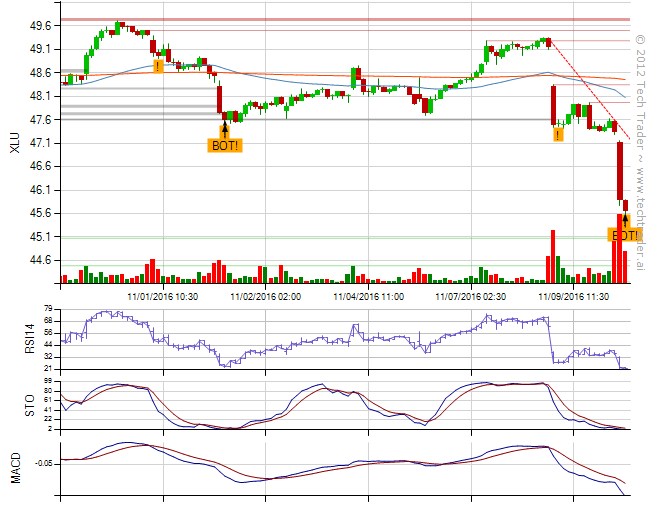
Task: Select the RSI14 indicator label
Action: click(13, 339)
